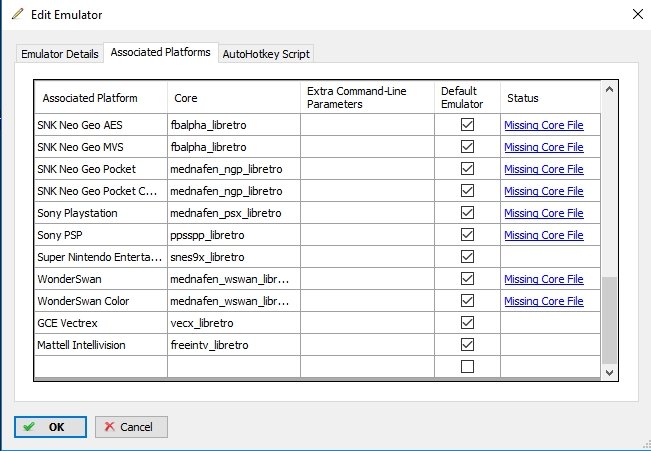Screen dimensions: 651x451
Task: Switch to the AutoHotkey Script tab
Action: click(266, 54)
